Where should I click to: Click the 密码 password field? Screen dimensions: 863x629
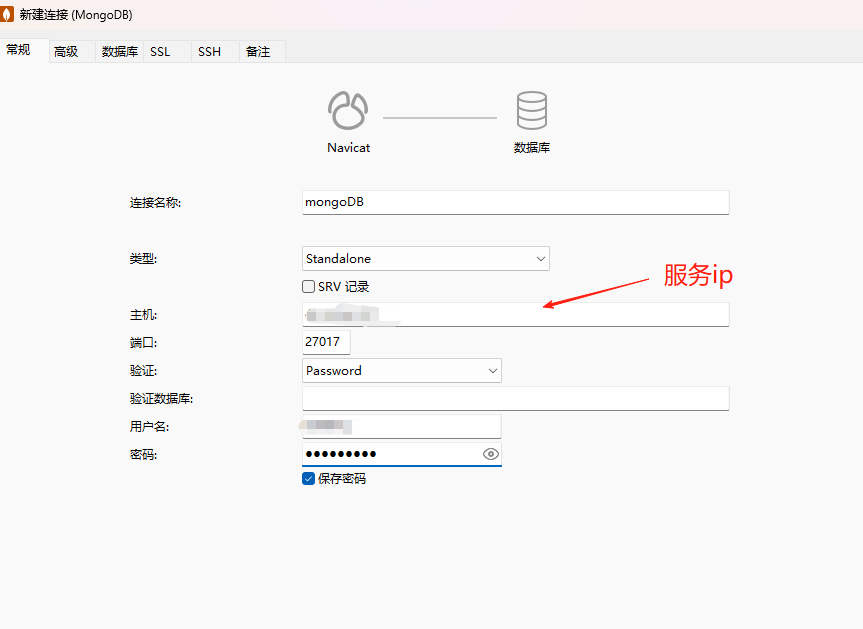(402, 455)
